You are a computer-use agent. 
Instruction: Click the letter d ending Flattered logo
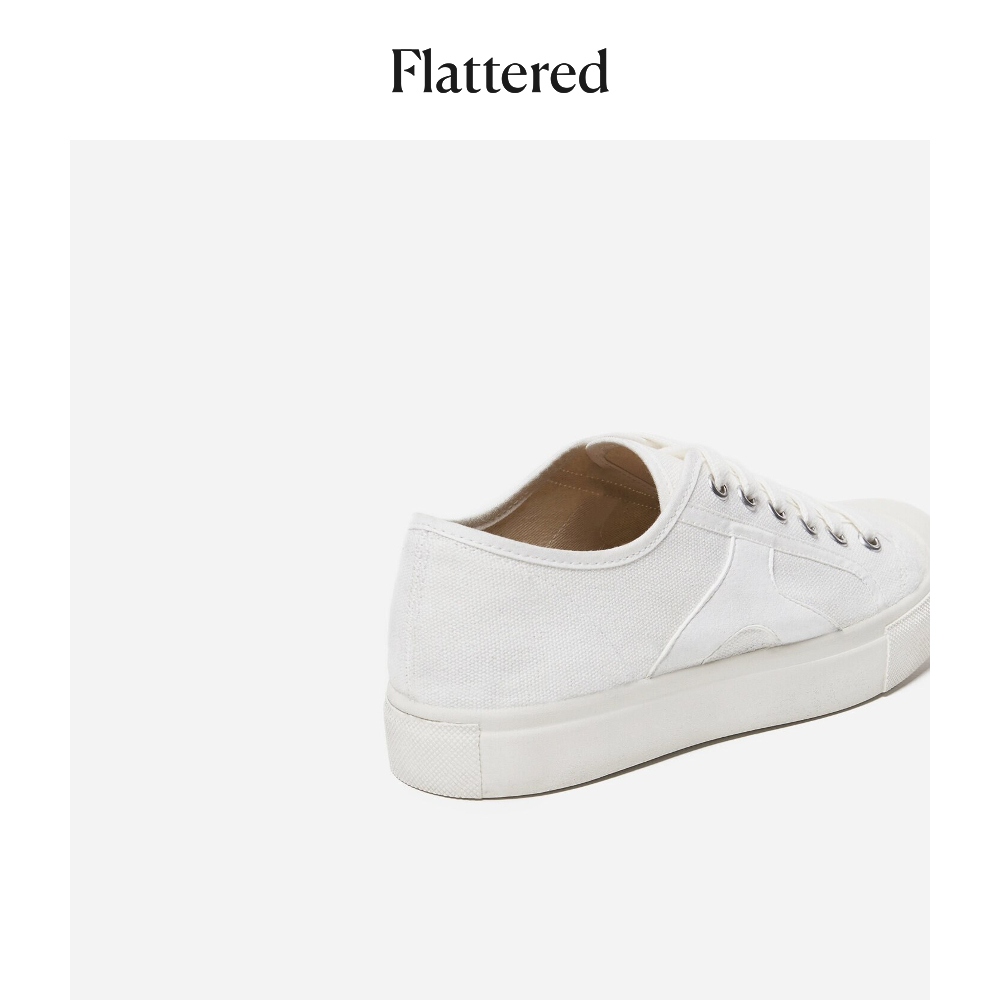593,71
